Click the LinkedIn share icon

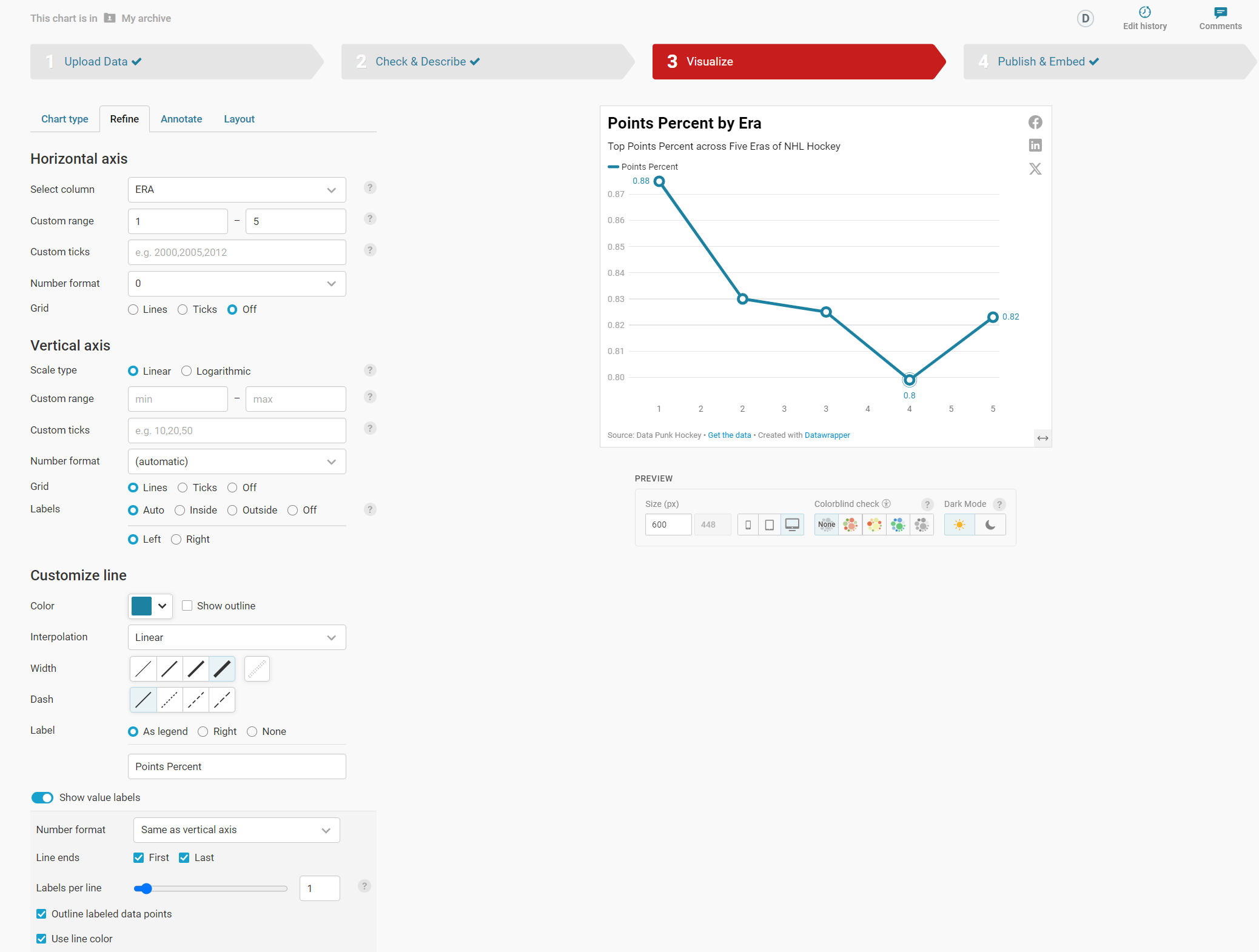pyautogui.click(x=1035, y=146)
